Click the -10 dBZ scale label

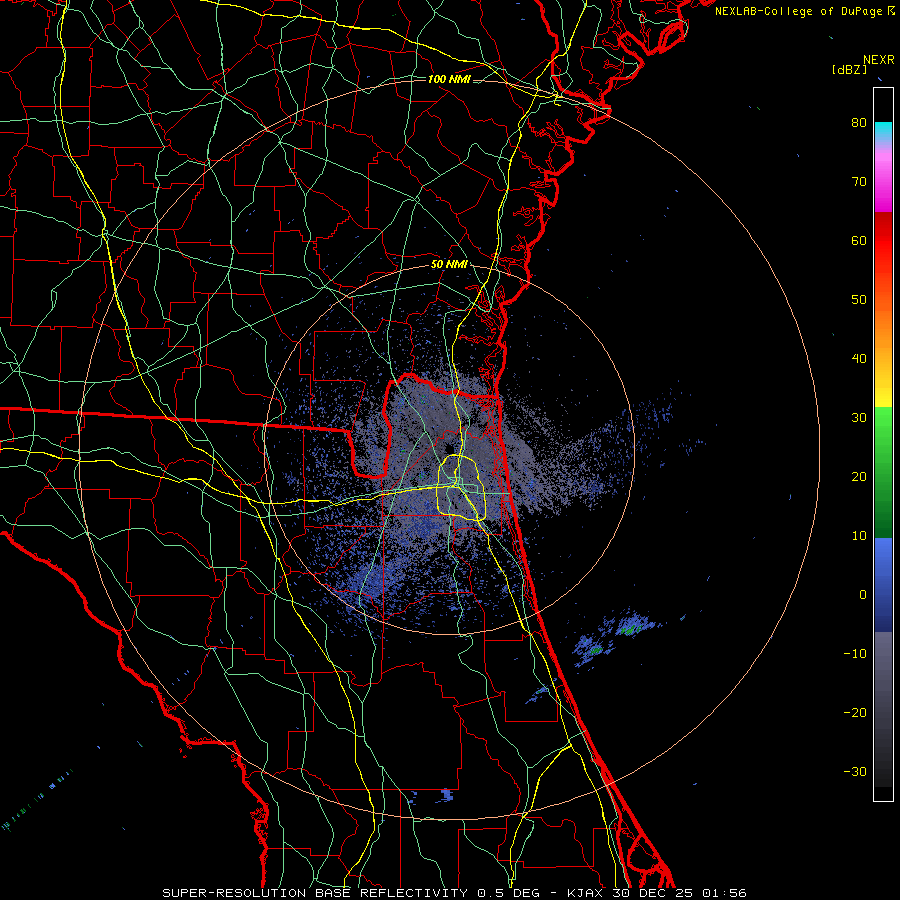[855, 654]
